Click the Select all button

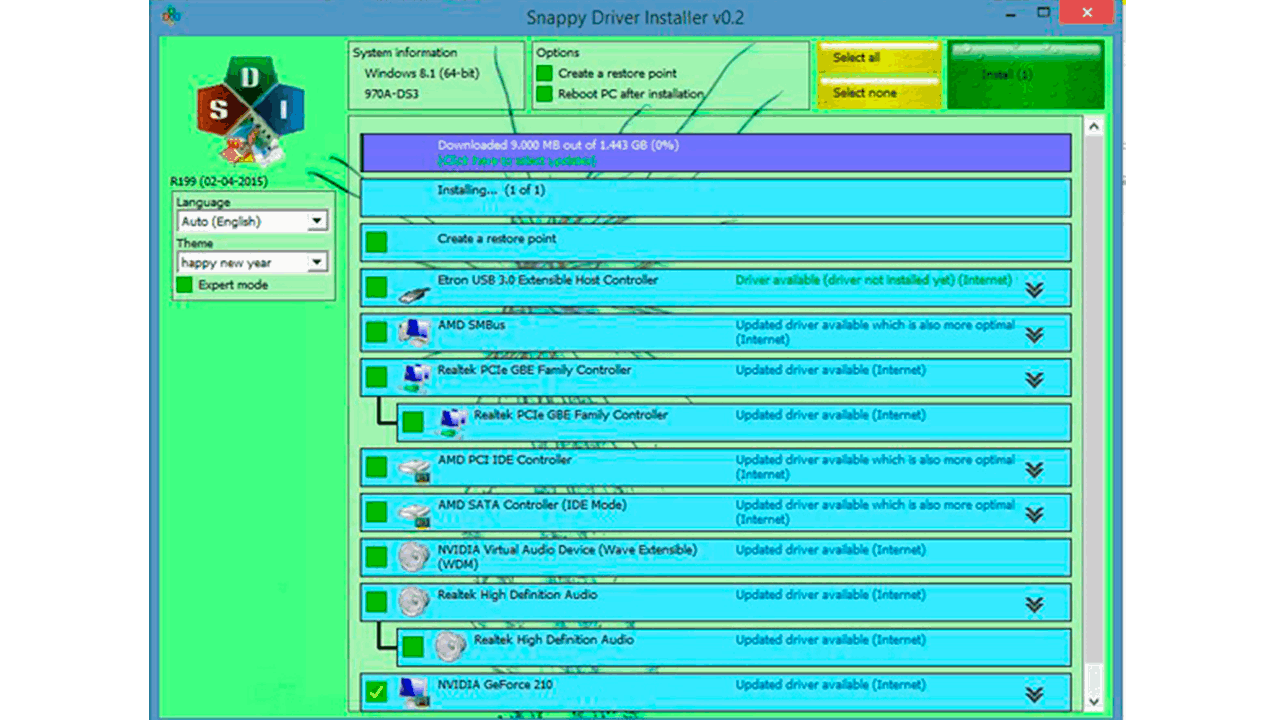coord(879,58)
